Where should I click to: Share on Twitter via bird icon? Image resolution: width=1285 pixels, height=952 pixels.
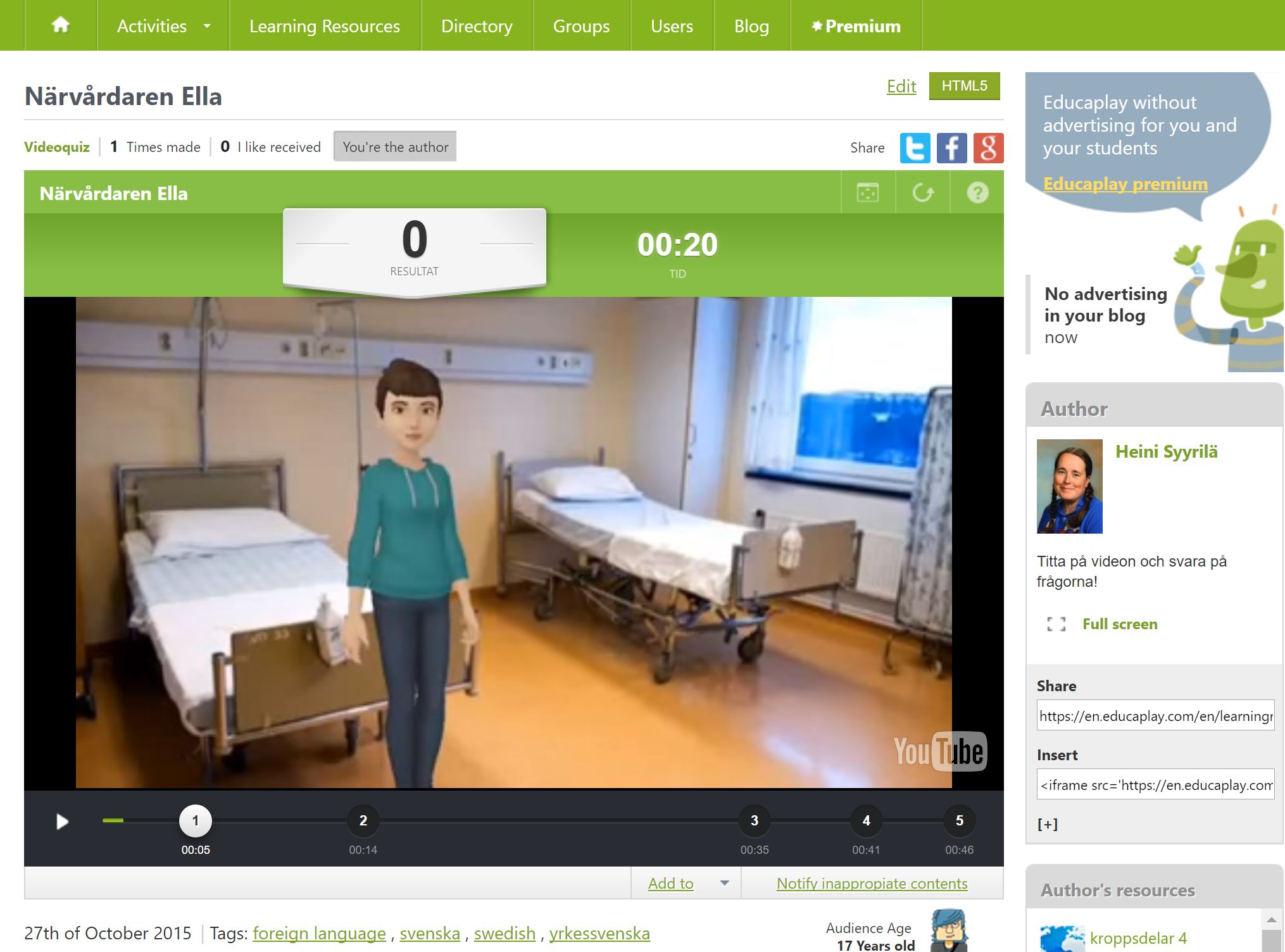coord(915,147)
